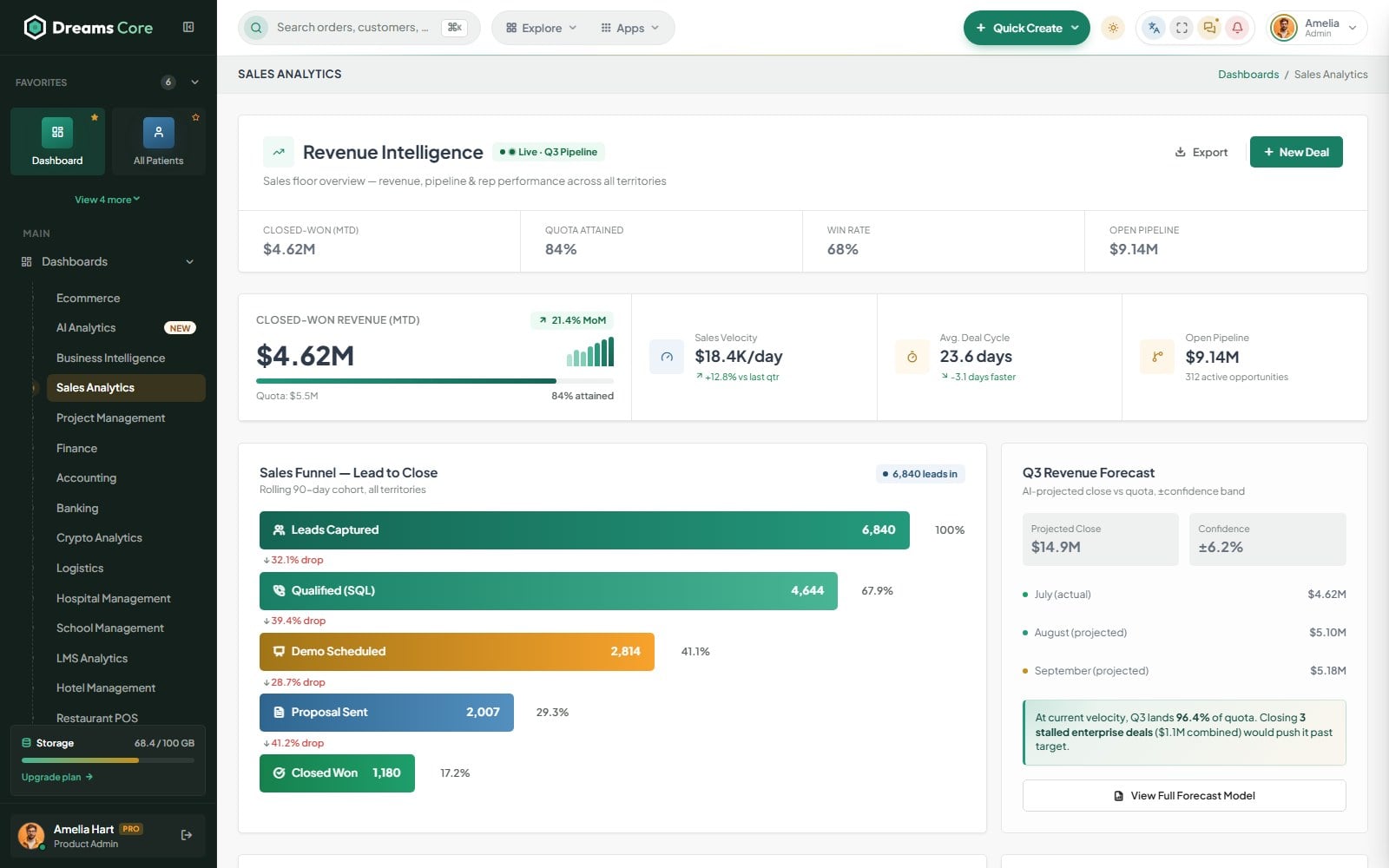Toggle light theme sun icon
The height and width of the screenshot is (868, 1389).
click(x=1113, y=28)
